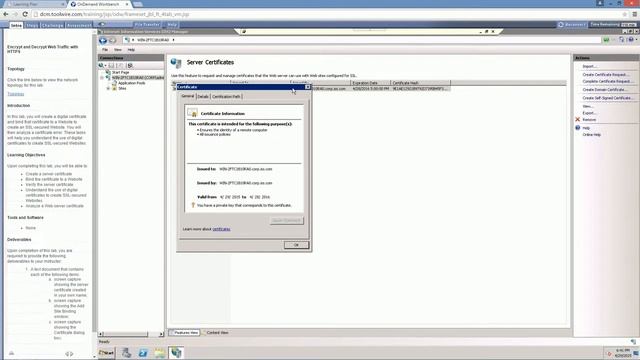Click the Connections pane horizontal scrollbar
640x360 pixels.
(131, 334)
